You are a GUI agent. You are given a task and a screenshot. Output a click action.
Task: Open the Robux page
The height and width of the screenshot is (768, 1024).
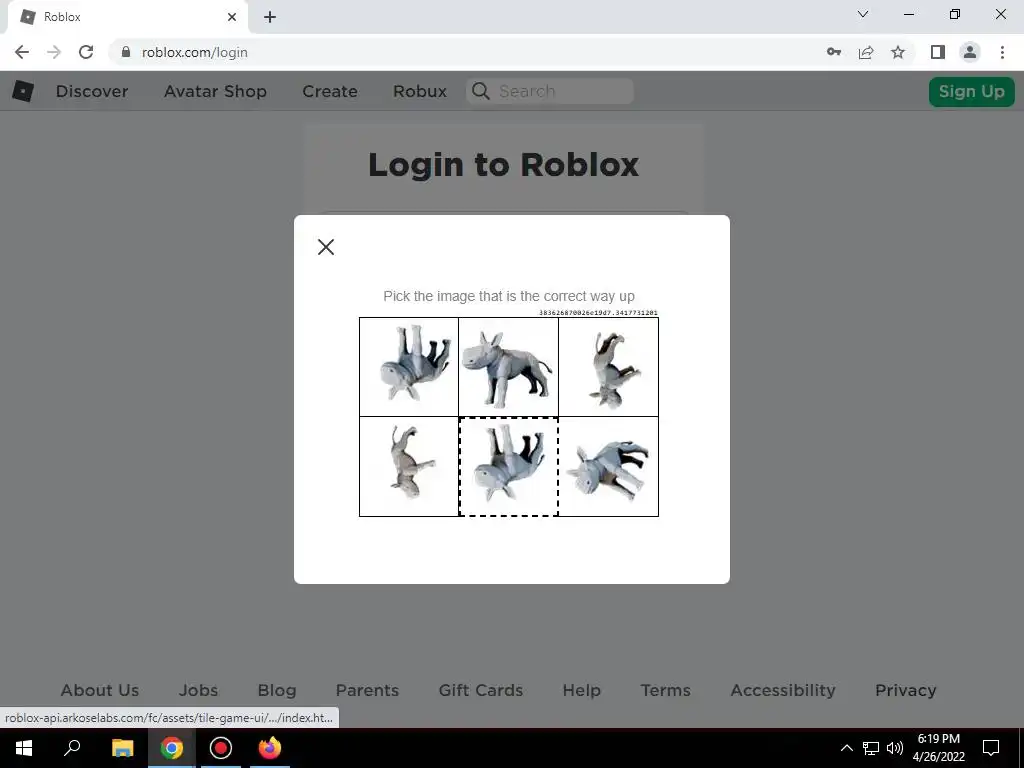pyautogui.click(x=420, y=91)
